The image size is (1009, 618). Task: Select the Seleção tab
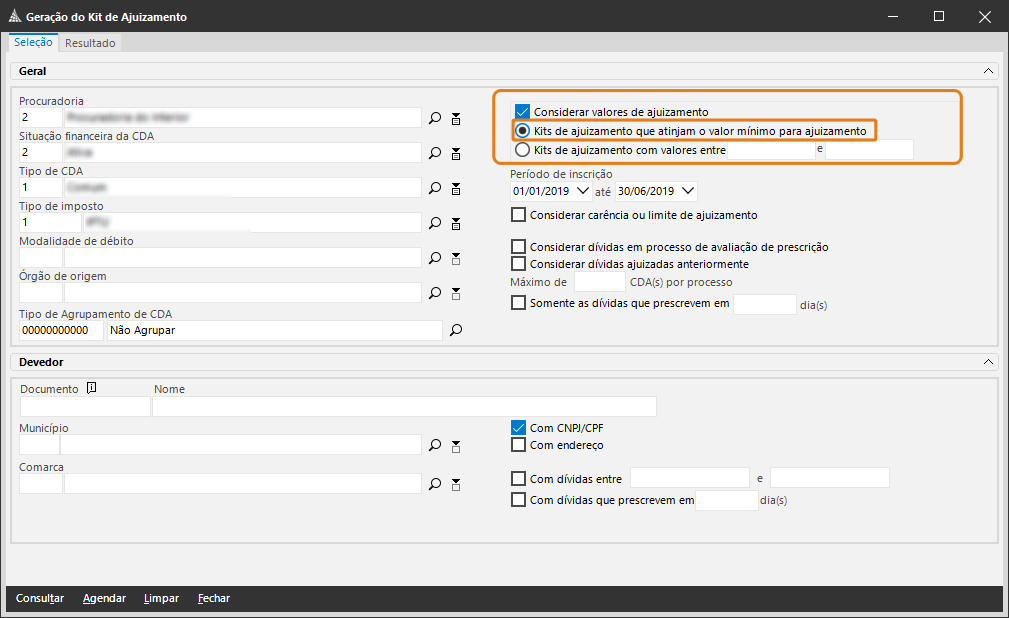[33, 43]
